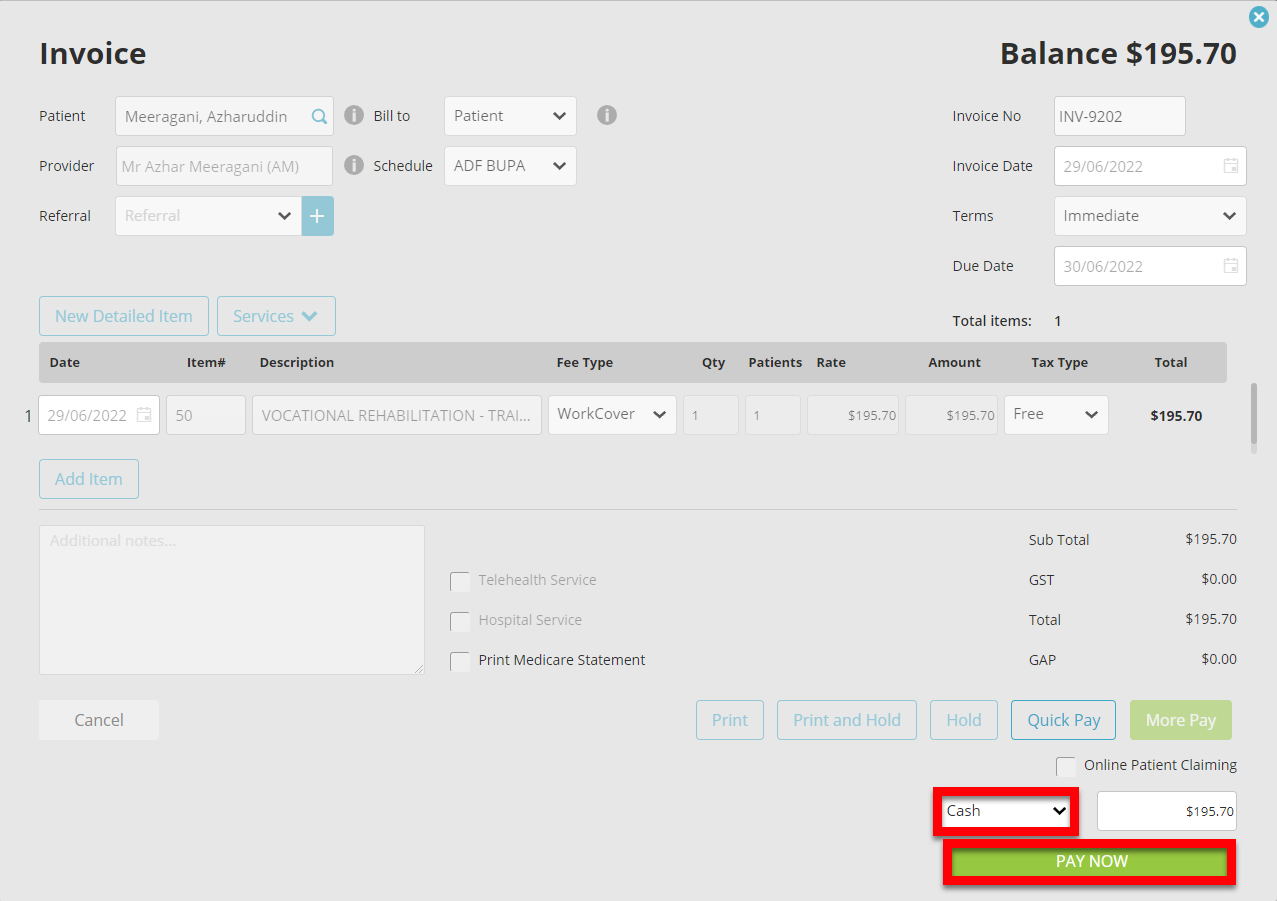The width and height of the screenshot is (1277, 901).
Task: Click the payment amount field $195.70
Action: [1167, 811]
